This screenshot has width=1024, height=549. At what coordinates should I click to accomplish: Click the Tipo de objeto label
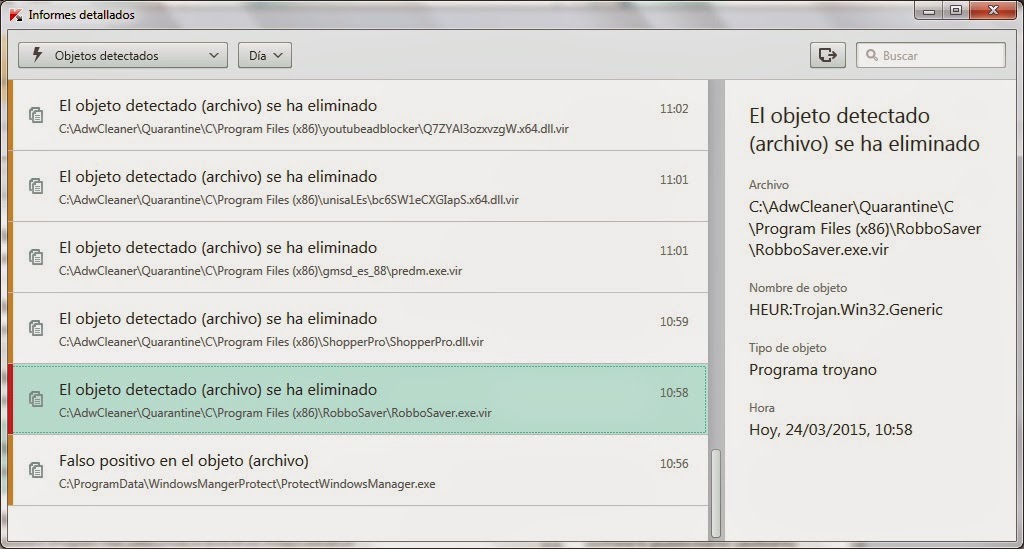[x=788, y=348]
